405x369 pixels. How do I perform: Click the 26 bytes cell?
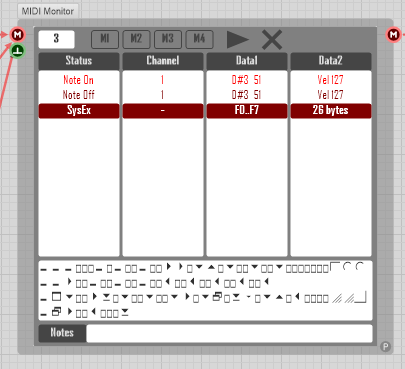tap(331, 110)
